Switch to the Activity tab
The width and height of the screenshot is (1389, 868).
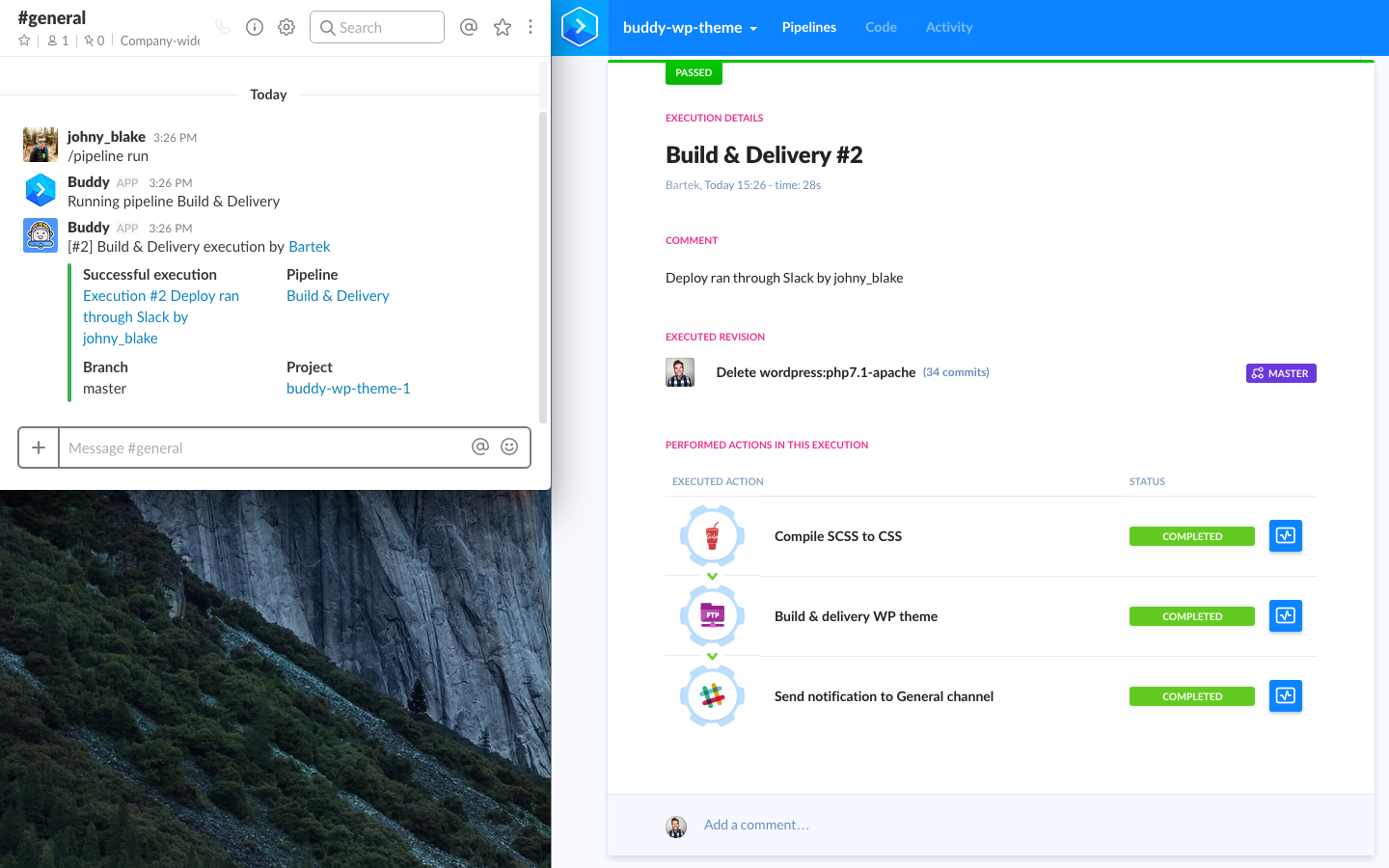[949, 27]
